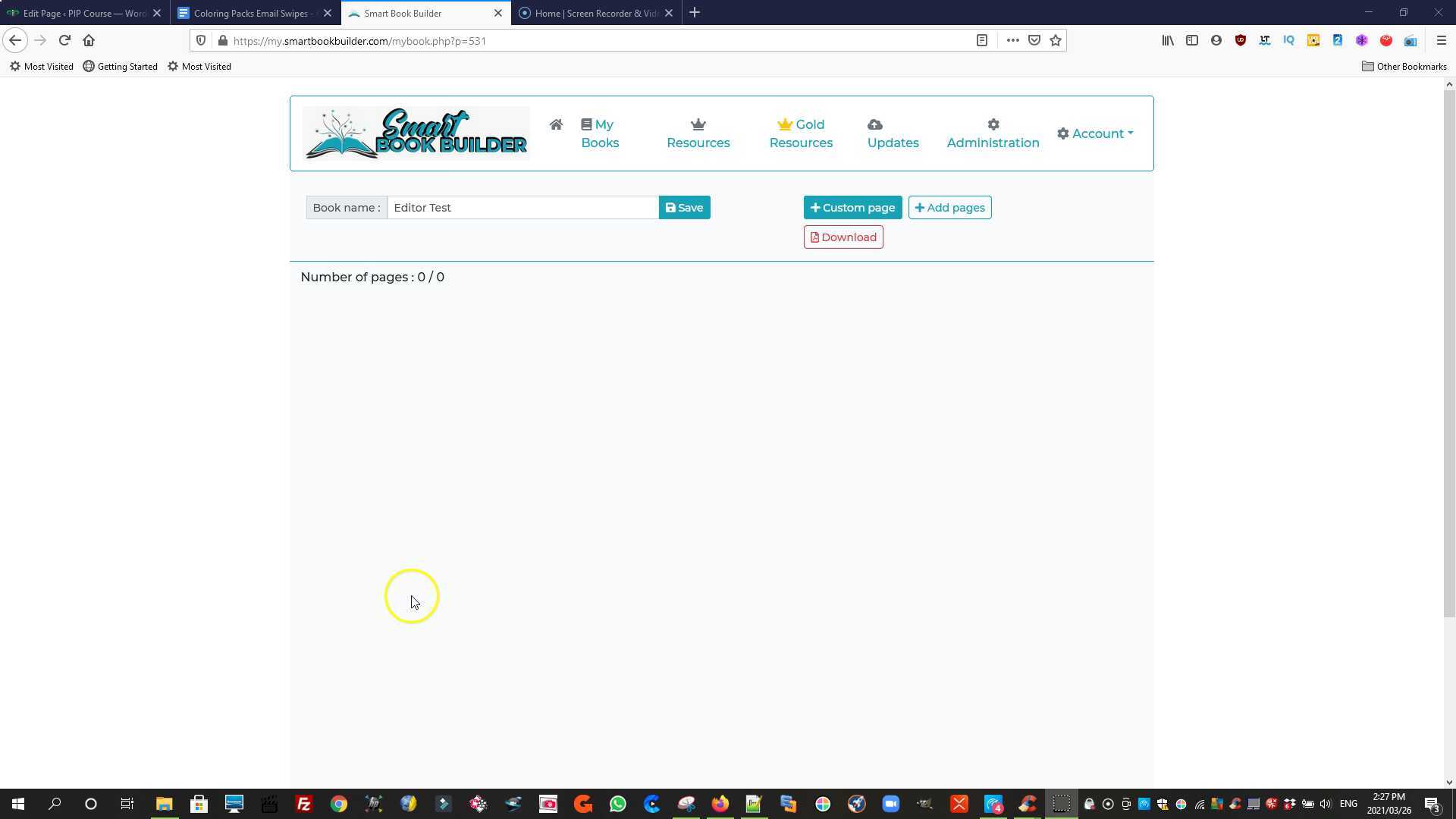Click the Book name input field
Viewport: 1456px width, 819px height.
point(522,208)
